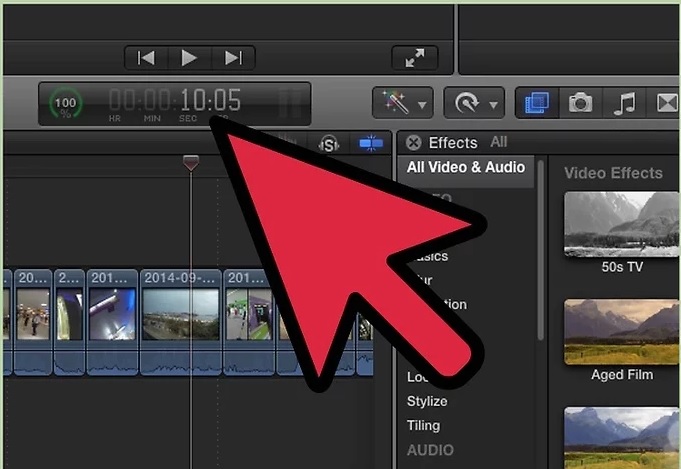681x469 pixels.
Task: Toggle timeline snapping button
Action: click(371, 143)
